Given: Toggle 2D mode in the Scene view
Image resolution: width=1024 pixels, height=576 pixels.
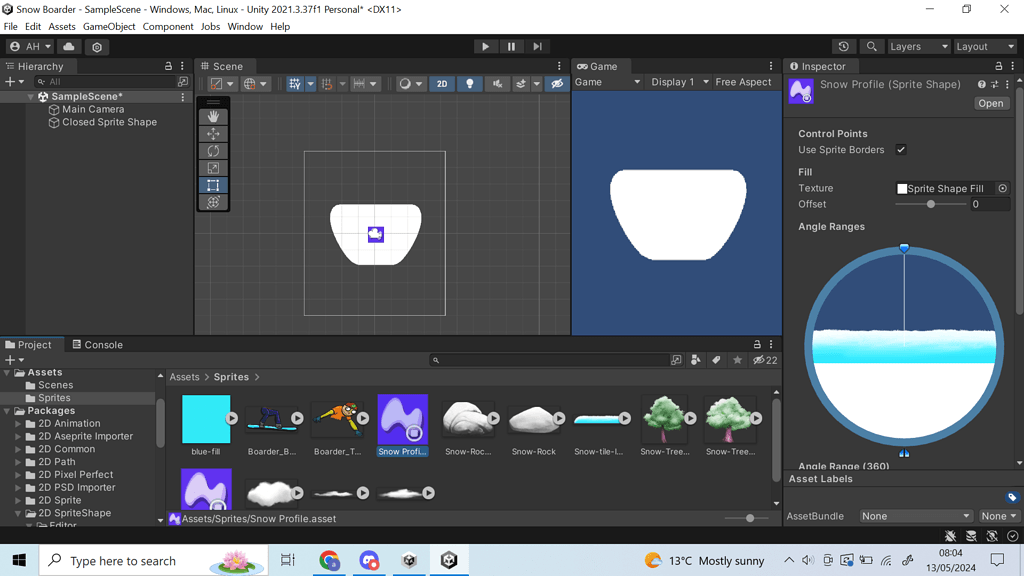Looking at the screenshot, I should click(441, 84).
